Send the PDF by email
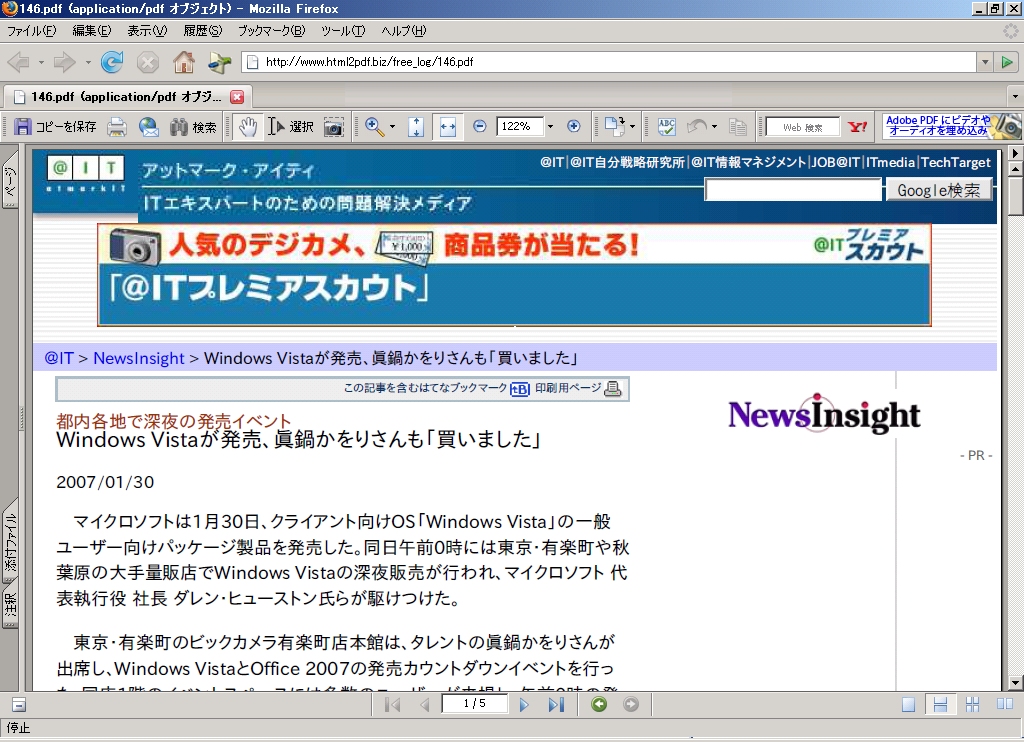The height and width of the screenshot is (742, 1024). click(x=149, y=127)
